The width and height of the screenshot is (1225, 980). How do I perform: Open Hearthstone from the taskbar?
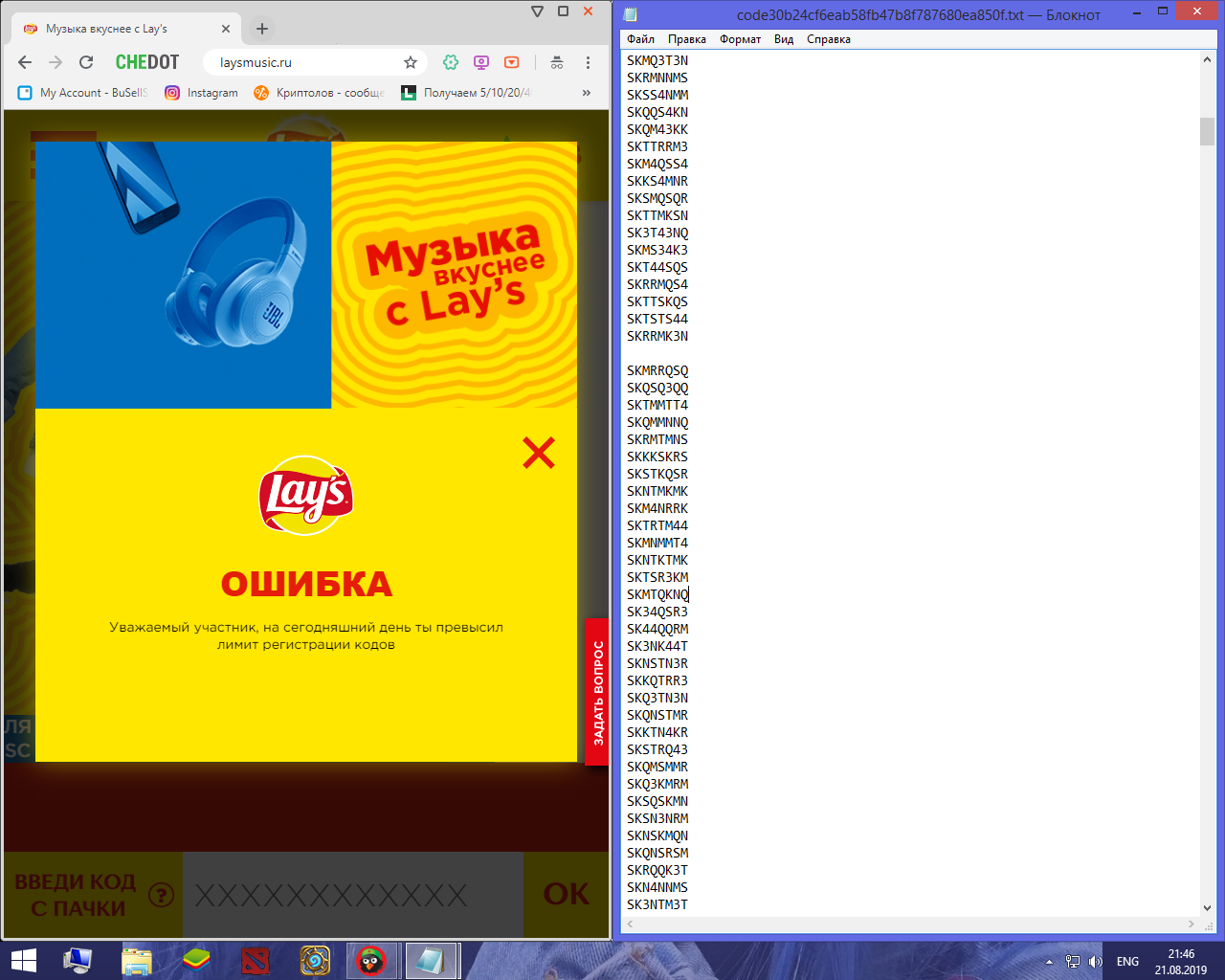coord(315,961)
